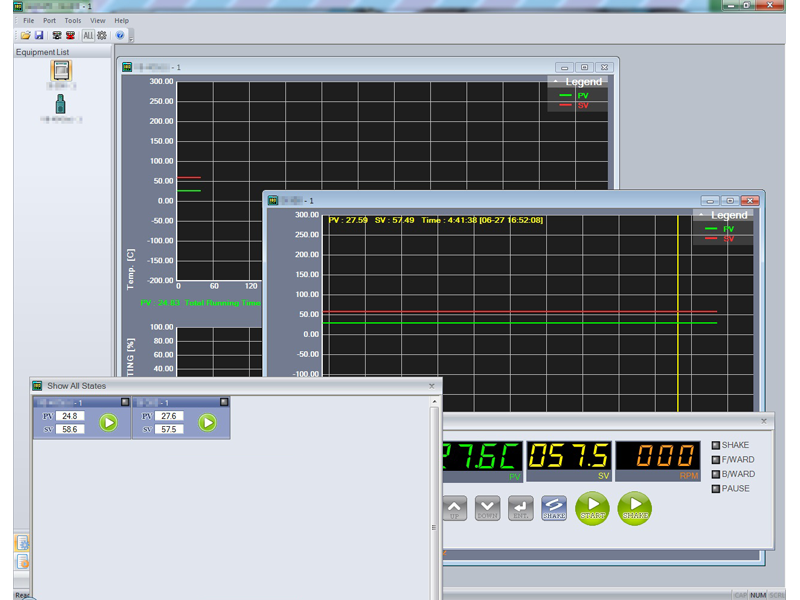800x600 pixels.
Task: Toggle the PAUSE indicator
Action: point(715,488)
